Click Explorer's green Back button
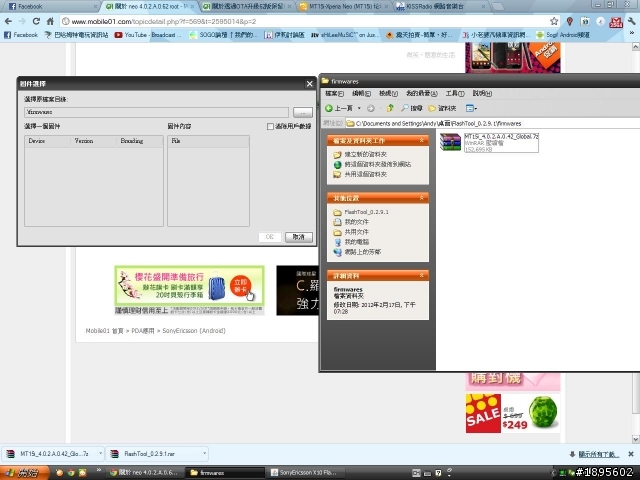 click(339, 108)
